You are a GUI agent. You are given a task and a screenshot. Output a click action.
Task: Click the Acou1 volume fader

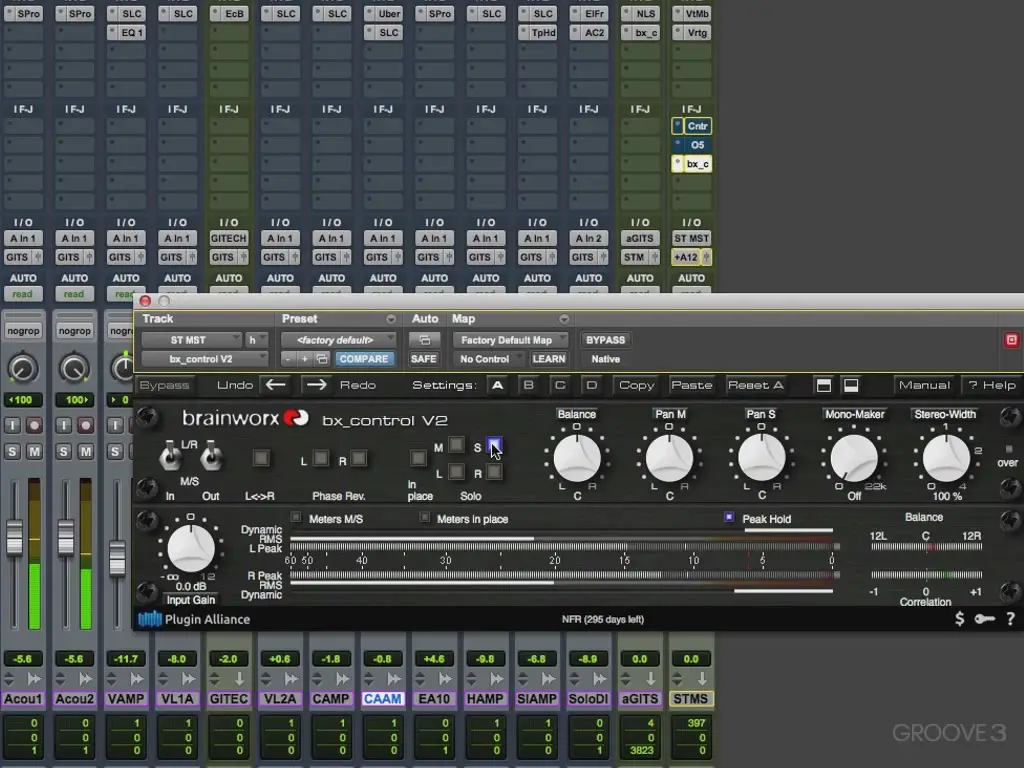[x=14, y=537]
